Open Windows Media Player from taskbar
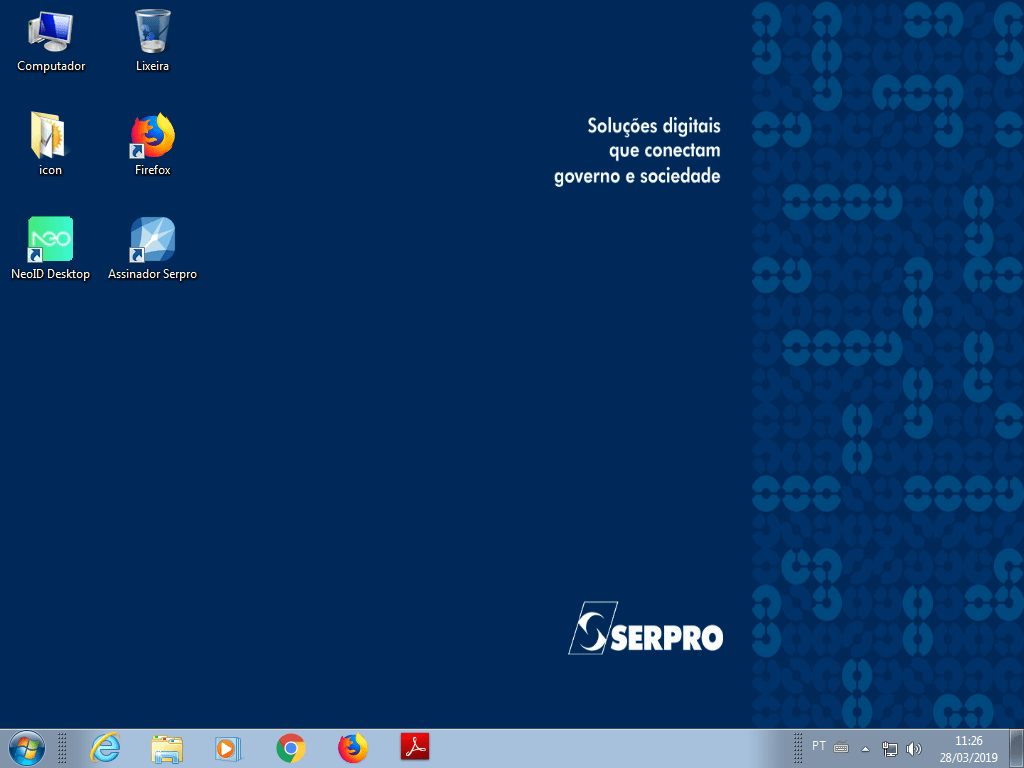The width and height of the screenshot is (1024, 768). [228, 748]
